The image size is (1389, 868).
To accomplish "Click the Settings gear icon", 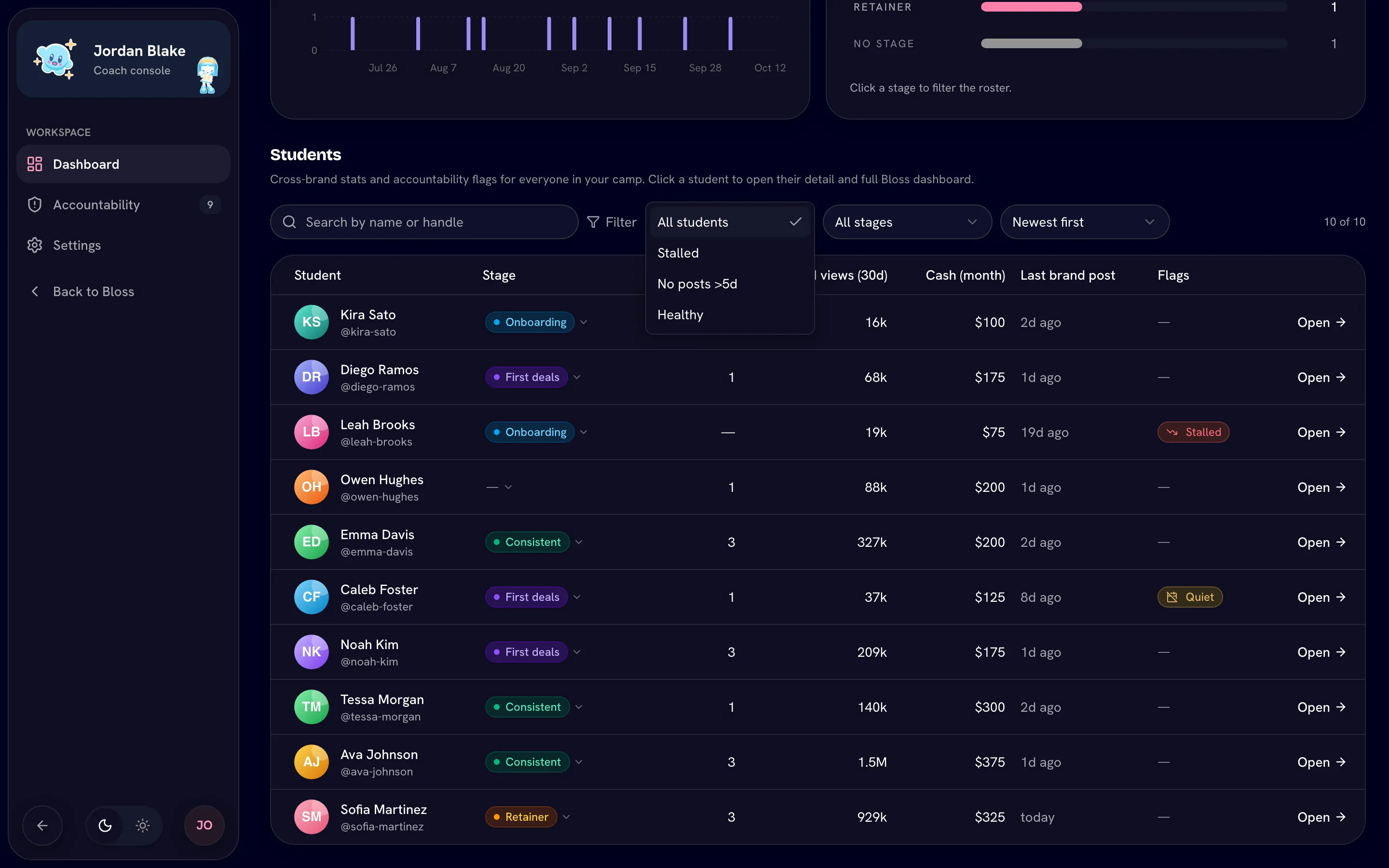I will (34, 245).
